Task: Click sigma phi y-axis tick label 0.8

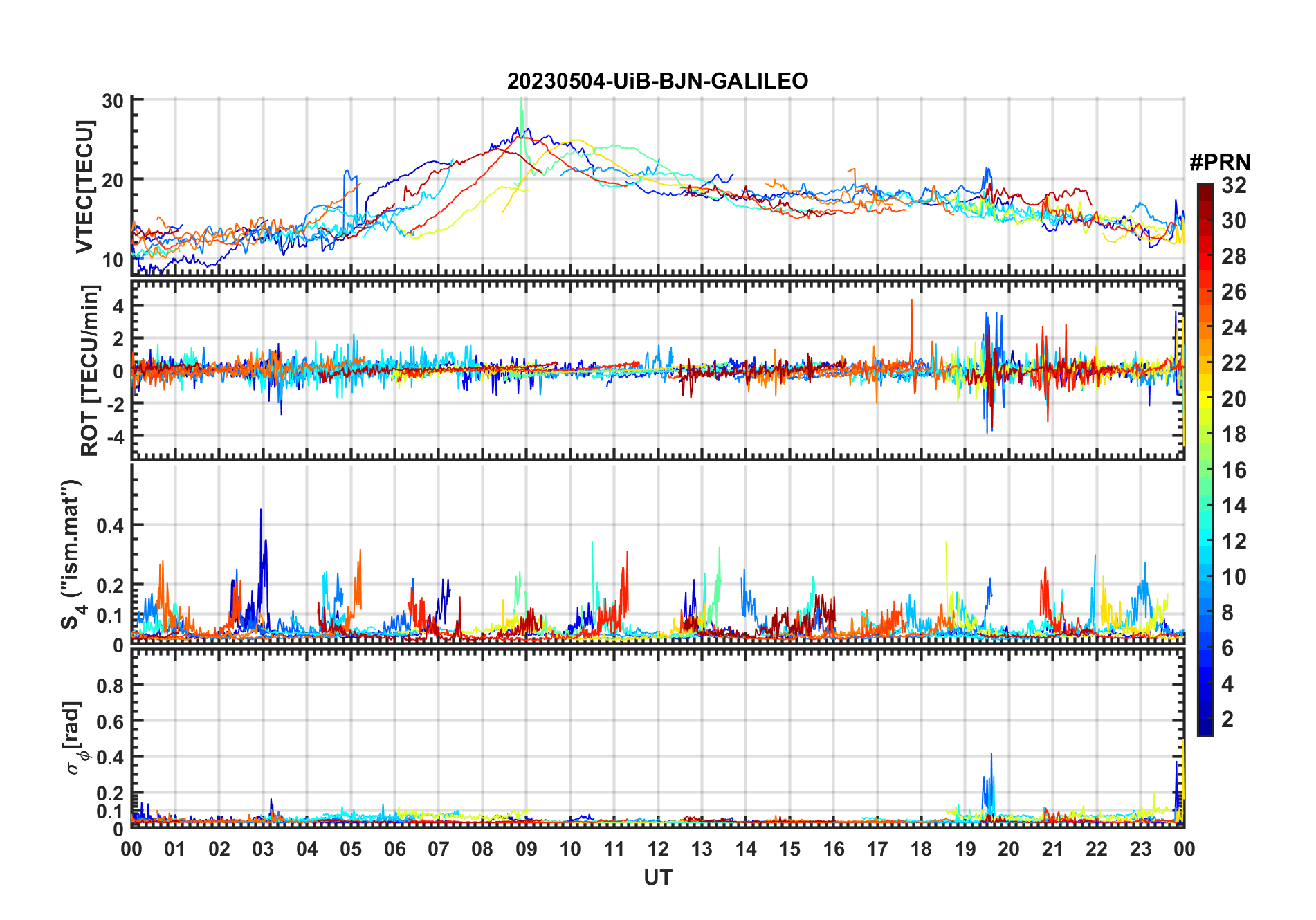Action: [x=111, y=686]
